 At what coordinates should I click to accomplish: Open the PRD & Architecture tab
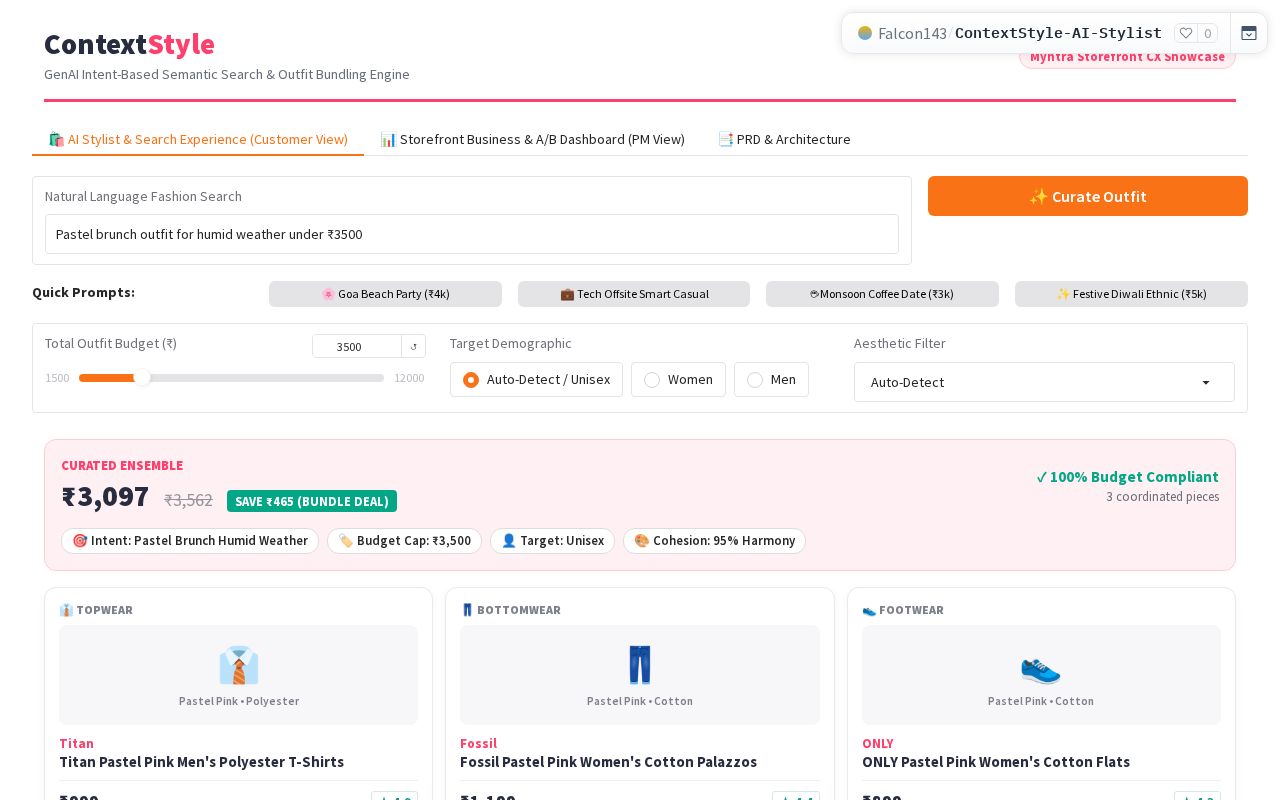point(784,139)
